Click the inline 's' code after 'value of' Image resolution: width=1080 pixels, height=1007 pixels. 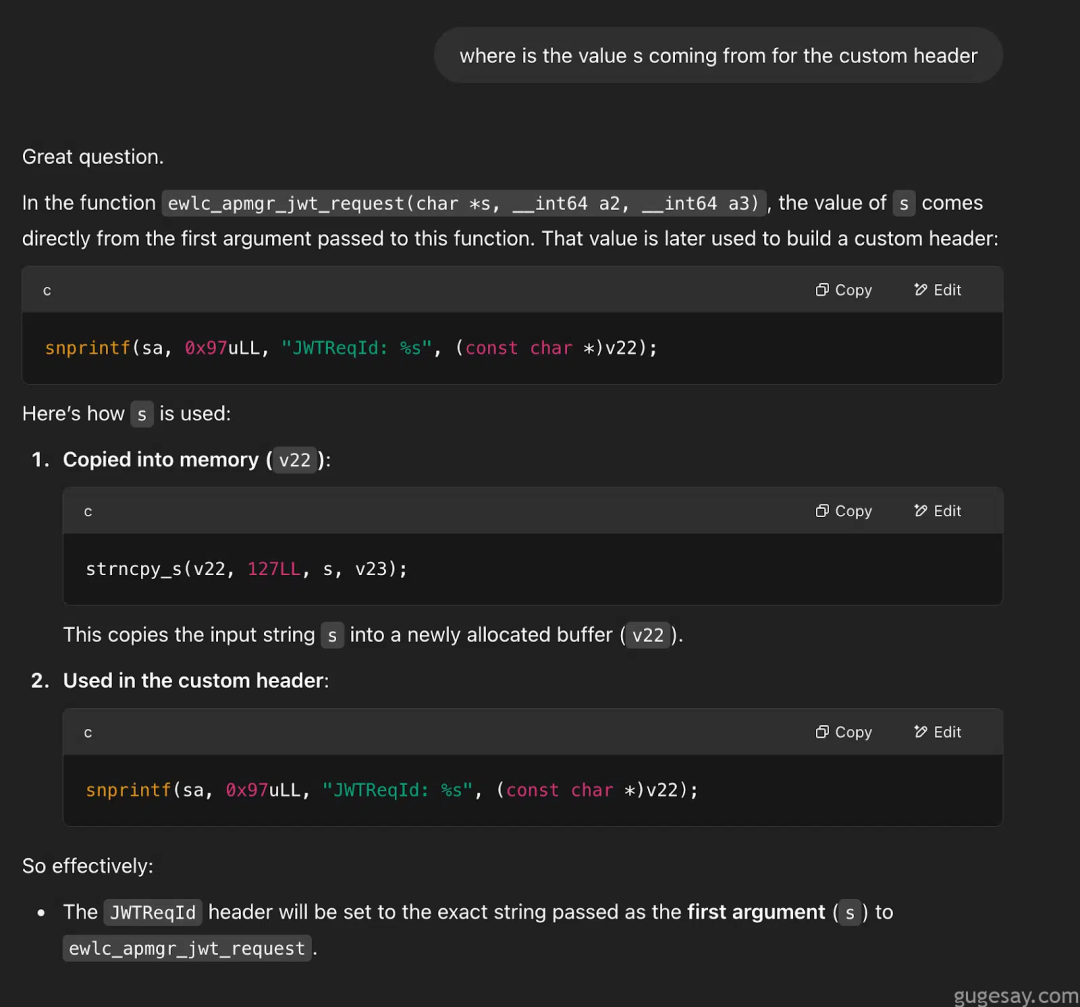tap(904, 203)
